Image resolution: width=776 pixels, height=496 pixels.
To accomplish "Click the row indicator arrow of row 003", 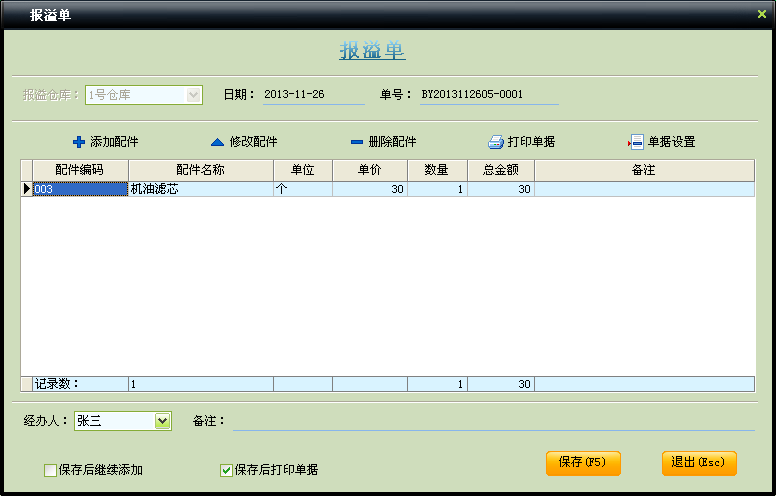I will (x=27, y=189).
